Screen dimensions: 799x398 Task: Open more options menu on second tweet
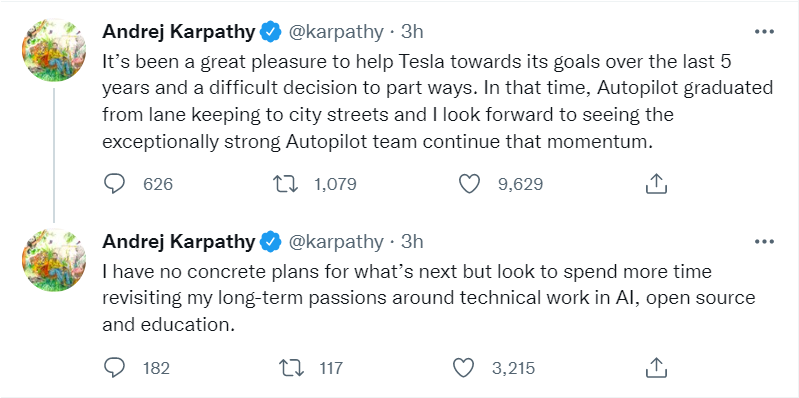pos(764,242)
